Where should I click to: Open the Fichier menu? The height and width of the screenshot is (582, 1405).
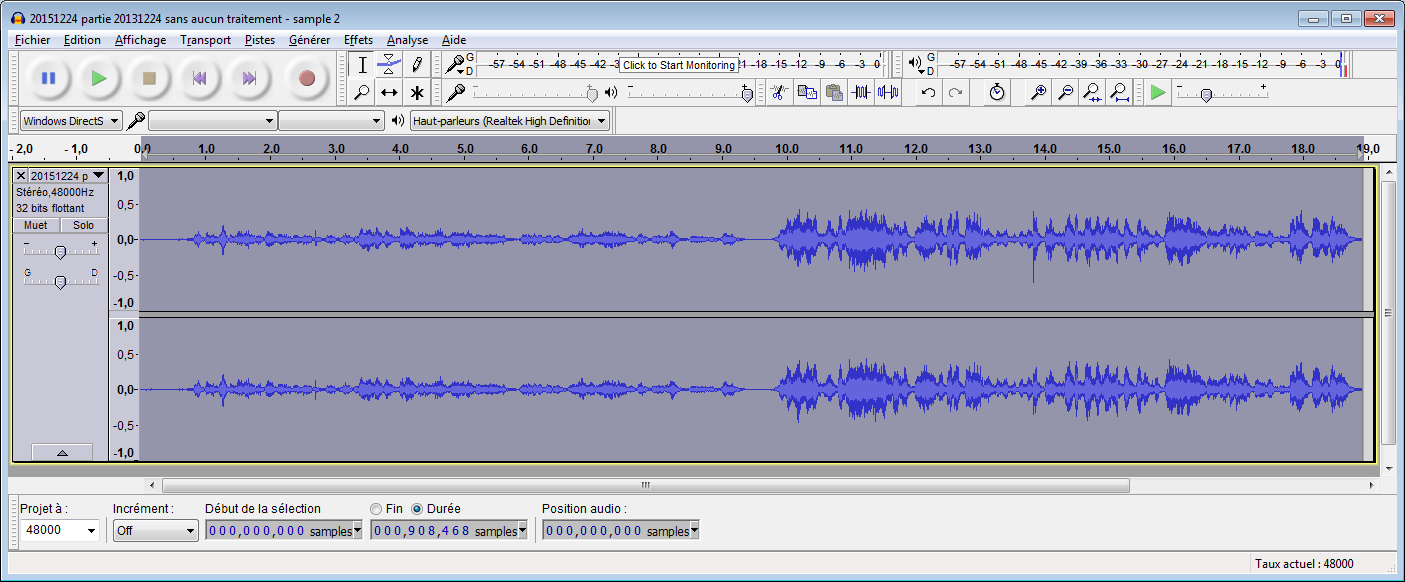[33, 40]
